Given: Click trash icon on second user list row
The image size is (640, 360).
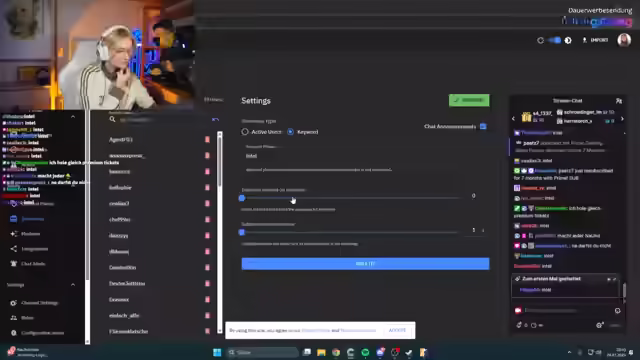Looking at the screenshot, I should pos(207,156).
